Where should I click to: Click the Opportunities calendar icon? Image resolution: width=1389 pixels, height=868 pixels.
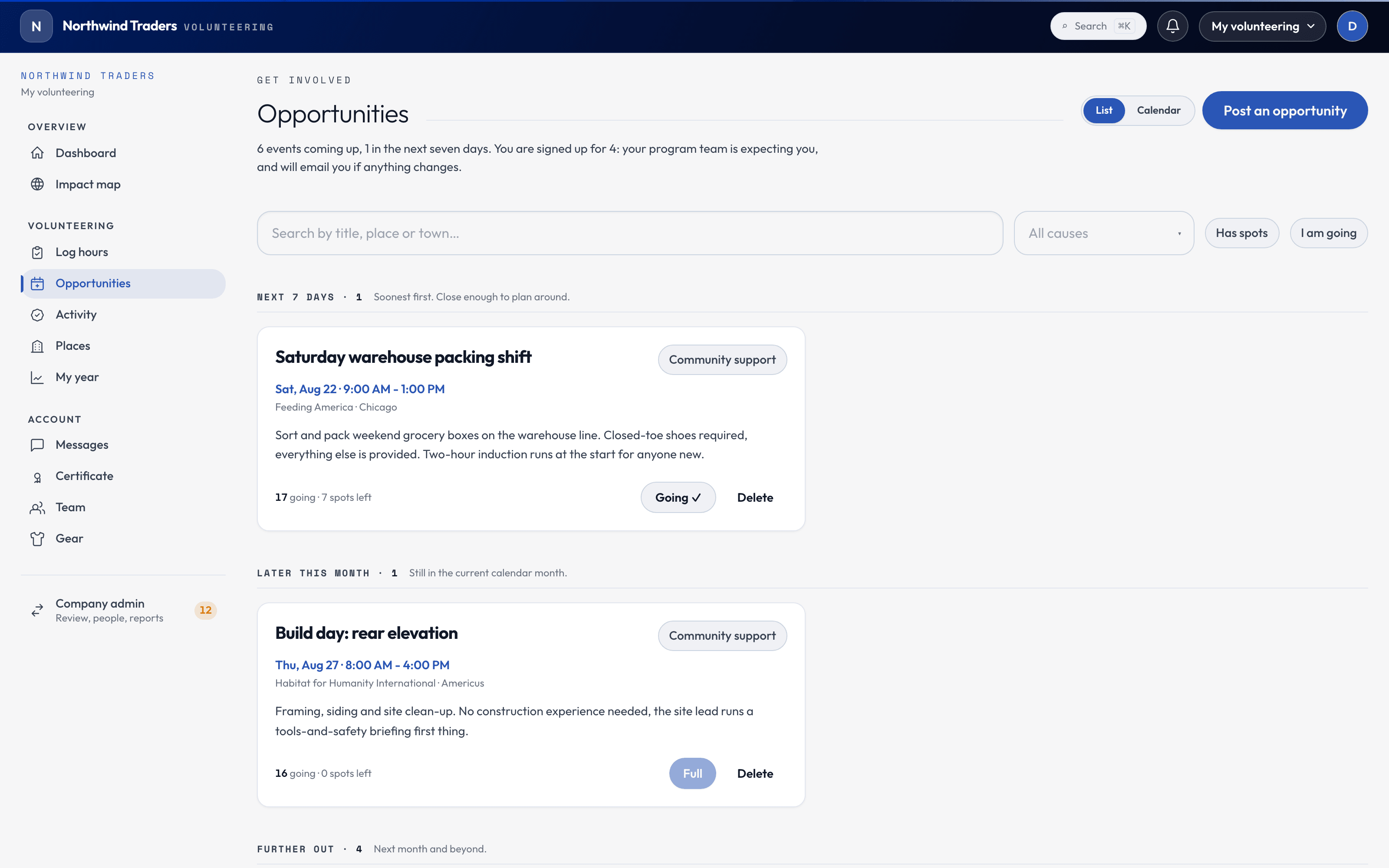coord(37,283)
